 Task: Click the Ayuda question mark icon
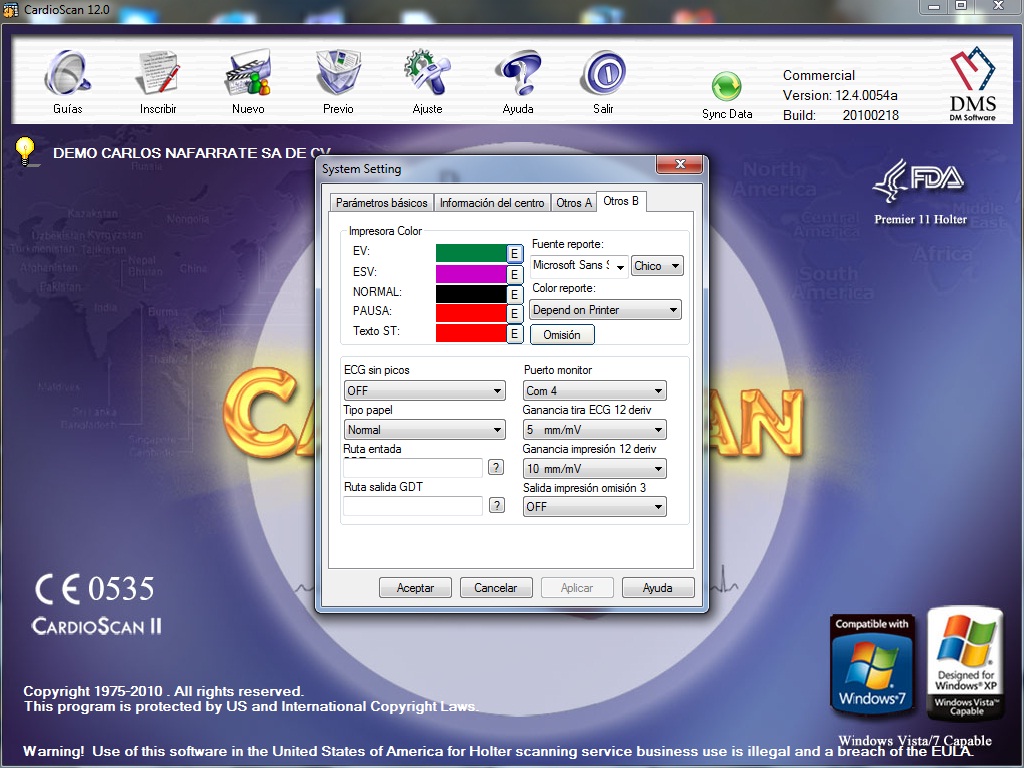pyautogui.click(x=518, y=74)
